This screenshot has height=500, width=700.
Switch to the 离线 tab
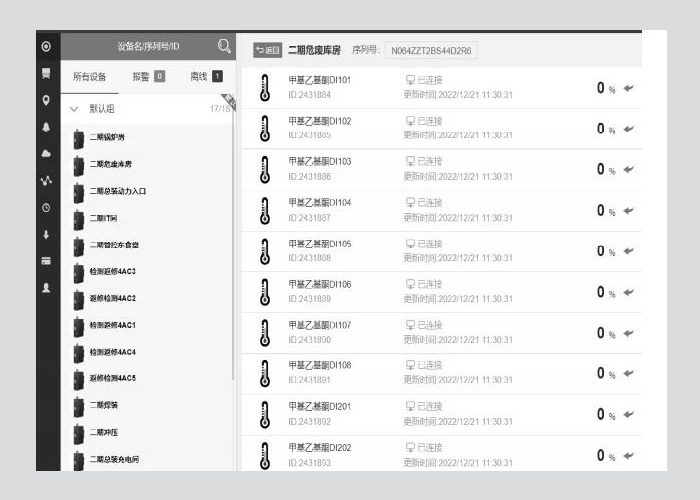click(x=206, y=76)
